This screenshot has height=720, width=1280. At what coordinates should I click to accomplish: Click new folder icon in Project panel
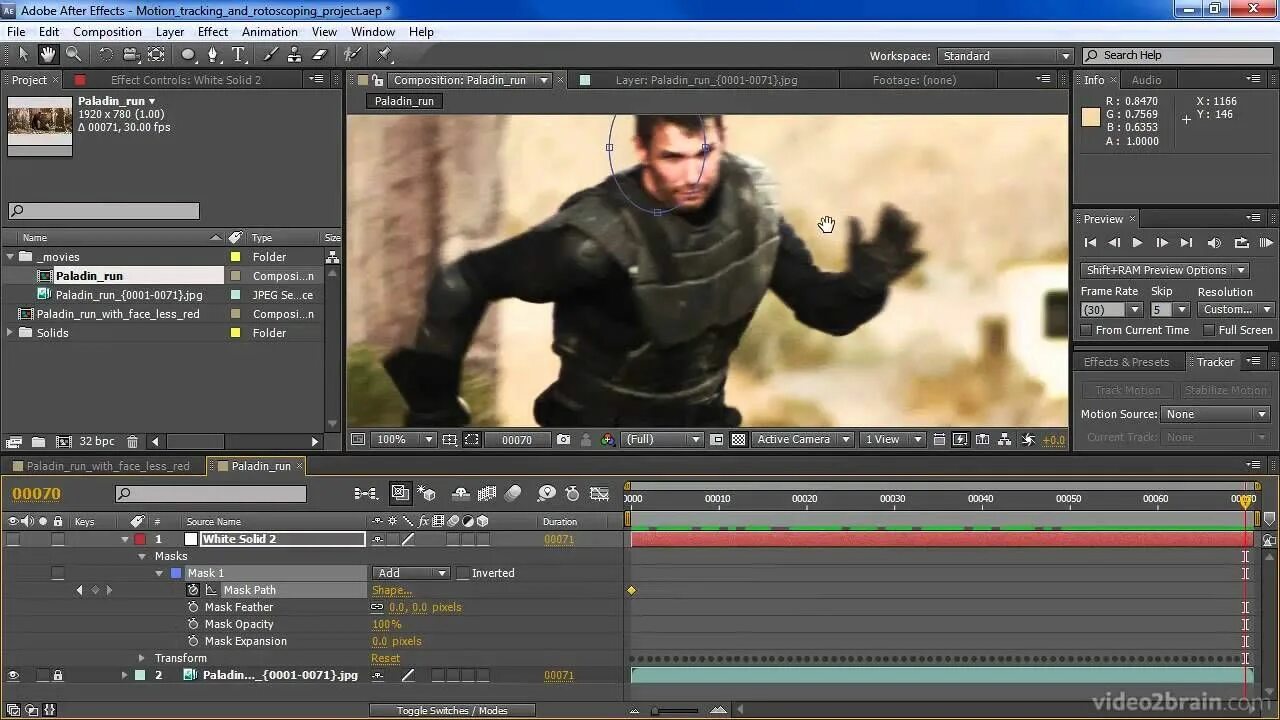(38, 441)
